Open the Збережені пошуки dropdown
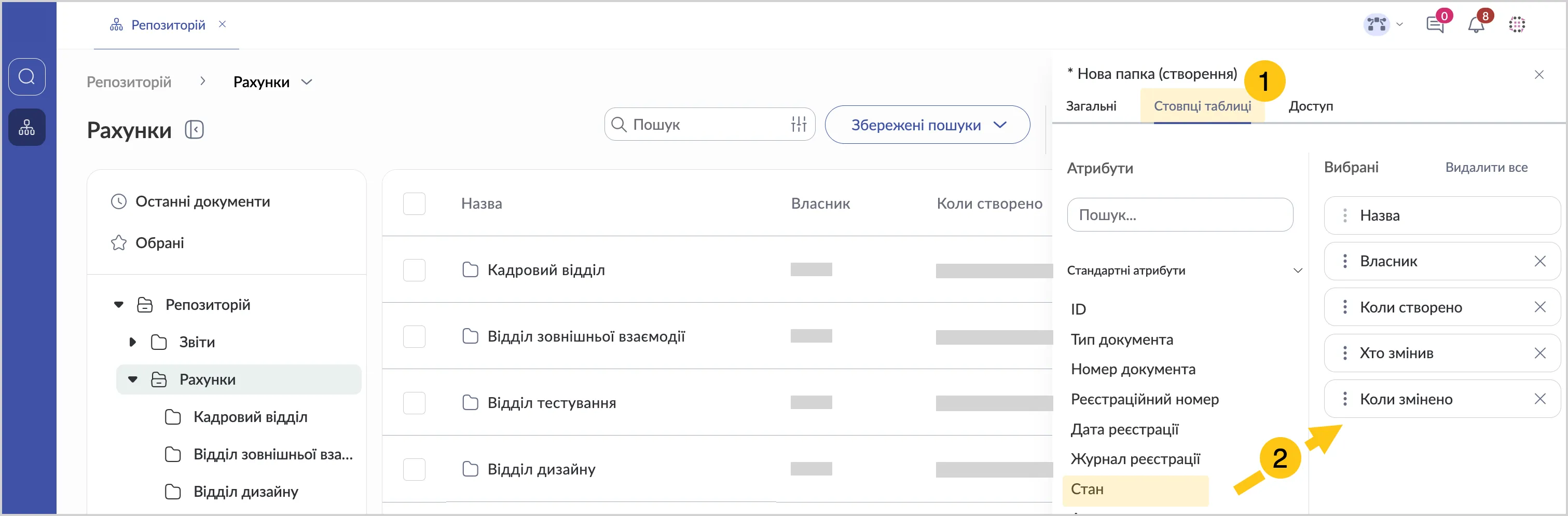The width and height of the screenshot is (1568, 516). (927, 125)
